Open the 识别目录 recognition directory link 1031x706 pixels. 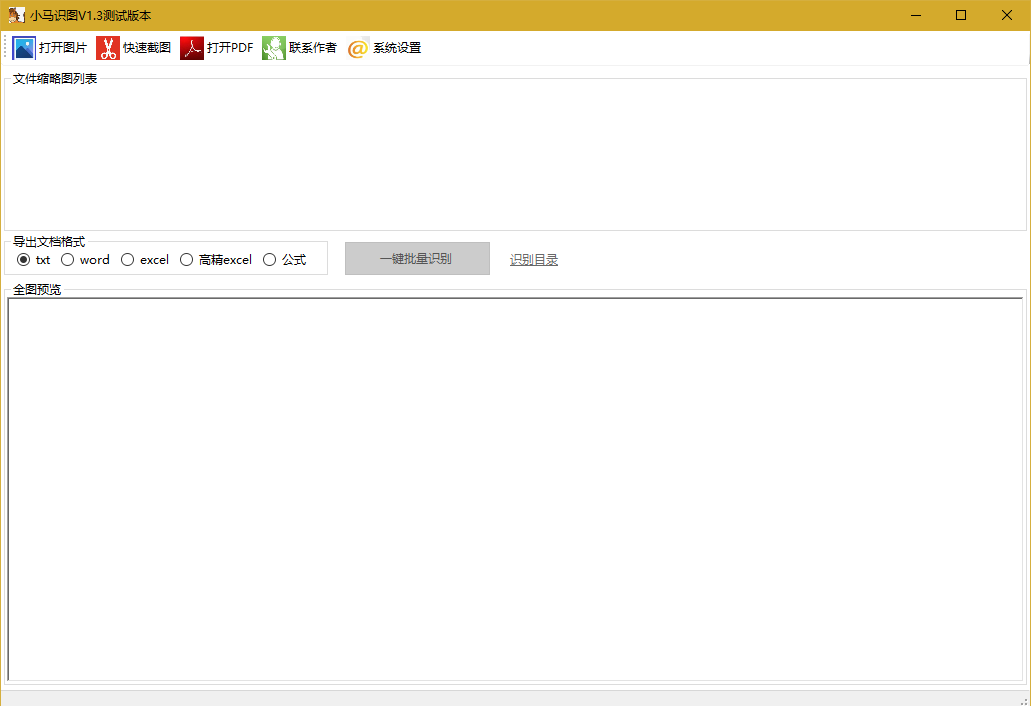(x=533, y=258)
